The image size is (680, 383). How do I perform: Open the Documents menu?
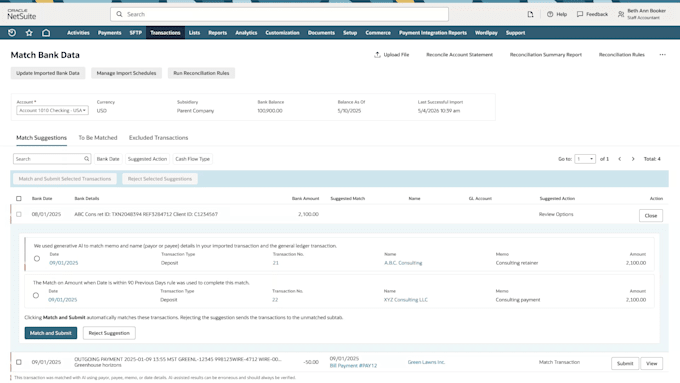click(321, 33)
